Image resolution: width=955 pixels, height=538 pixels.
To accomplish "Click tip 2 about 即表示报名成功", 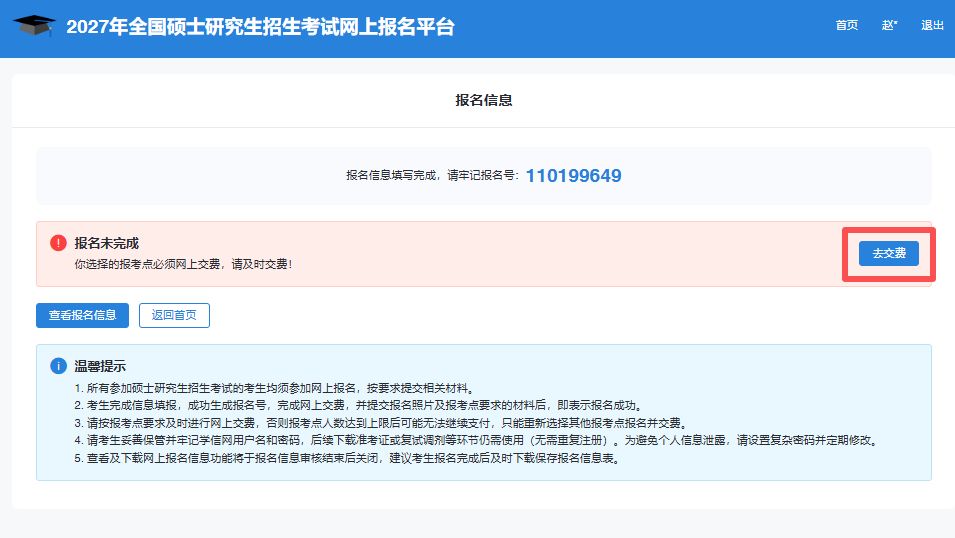I will 358,405.
